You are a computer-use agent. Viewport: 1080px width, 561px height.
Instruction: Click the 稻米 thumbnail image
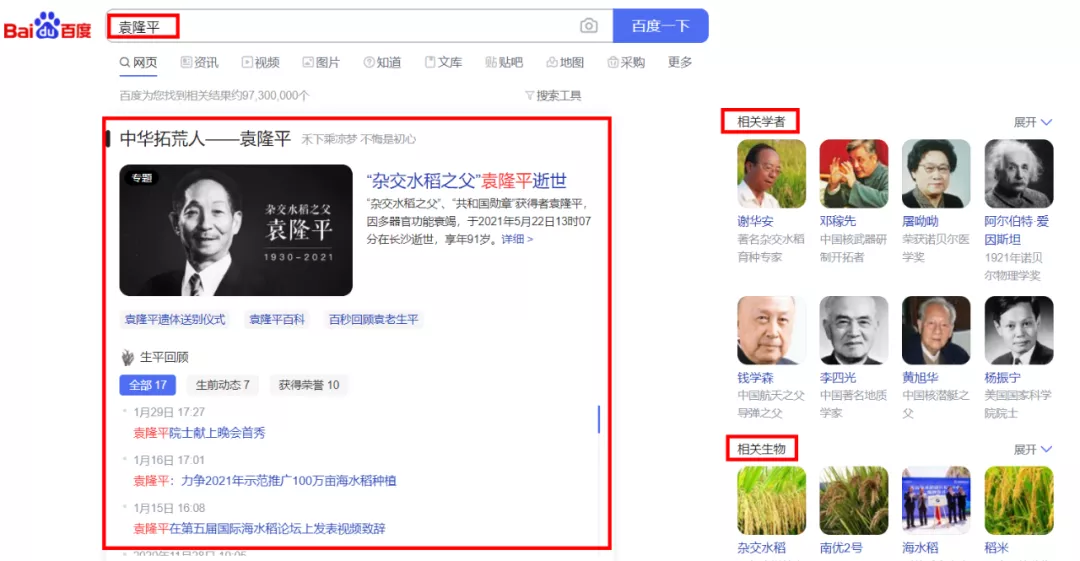(1019, 500)
